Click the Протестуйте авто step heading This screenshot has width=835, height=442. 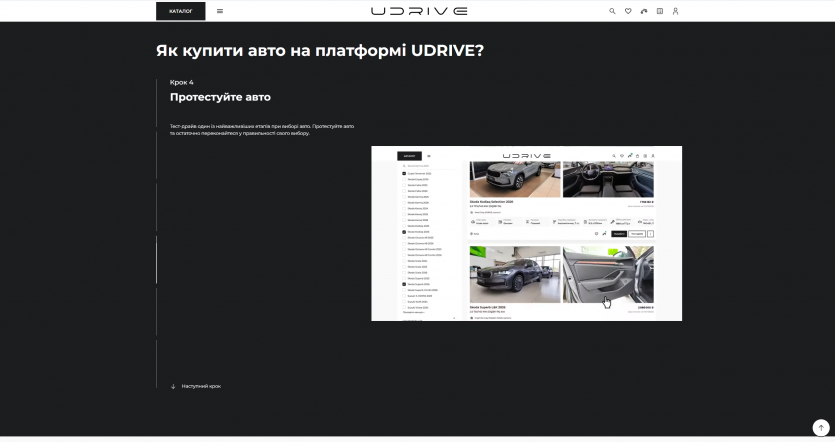tap(220, 97)
